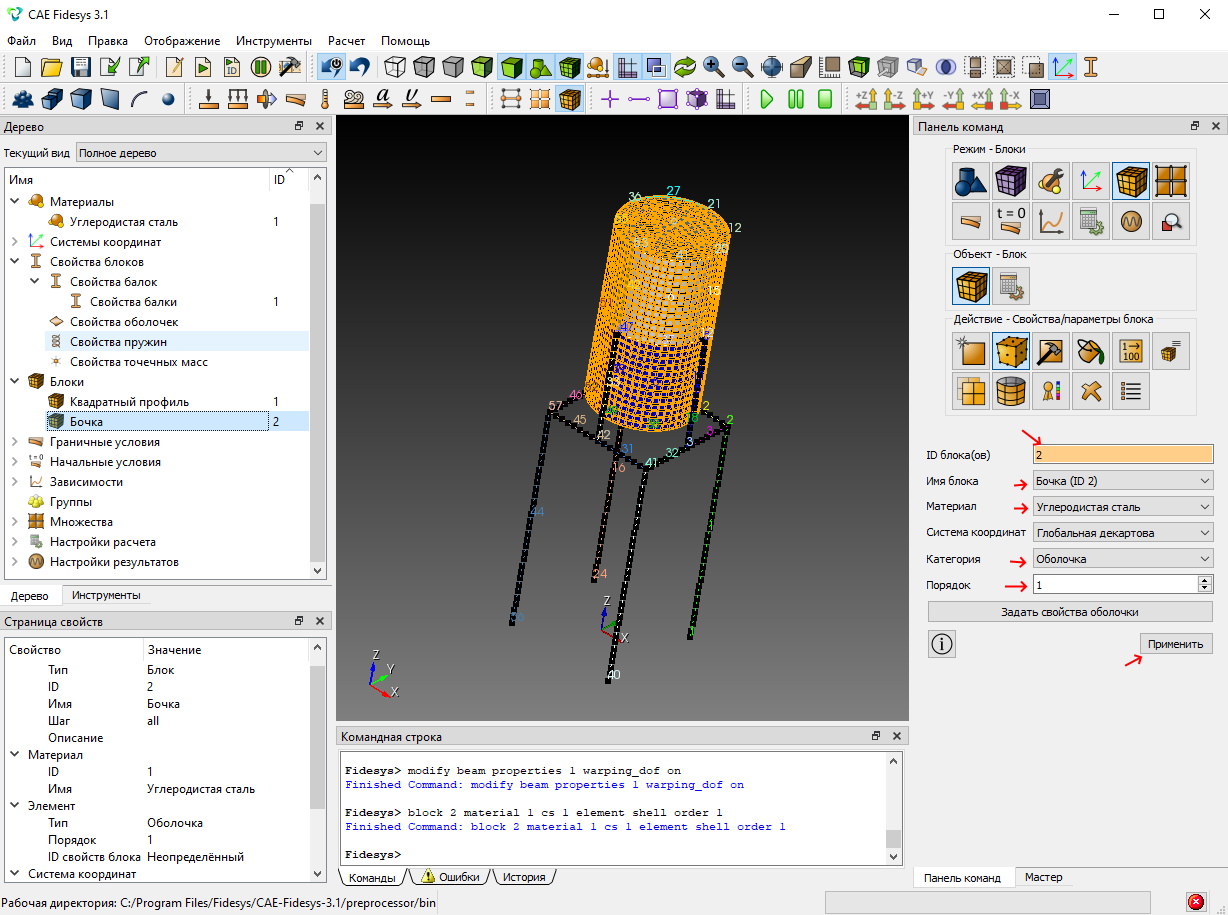Toggle the yellow mesh cube display in second toolbar
1228x915 pixels.
[569, 99]
